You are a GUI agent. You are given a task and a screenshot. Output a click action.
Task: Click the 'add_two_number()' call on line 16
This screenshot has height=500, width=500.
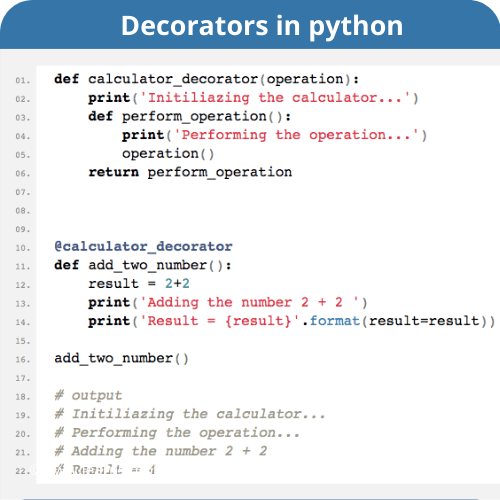(122, 359)
